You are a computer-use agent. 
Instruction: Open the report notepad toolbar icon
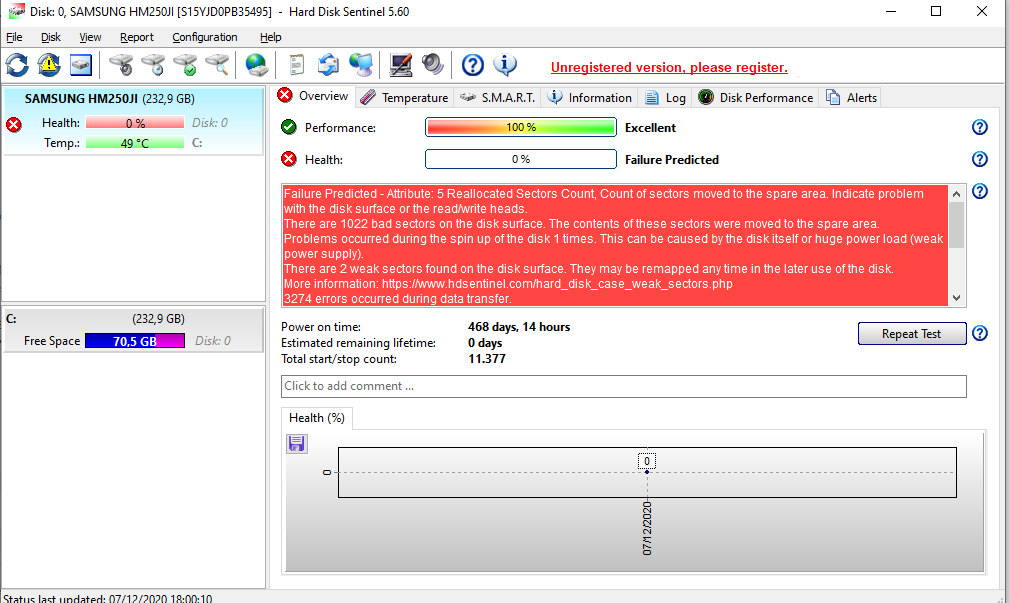297,65
